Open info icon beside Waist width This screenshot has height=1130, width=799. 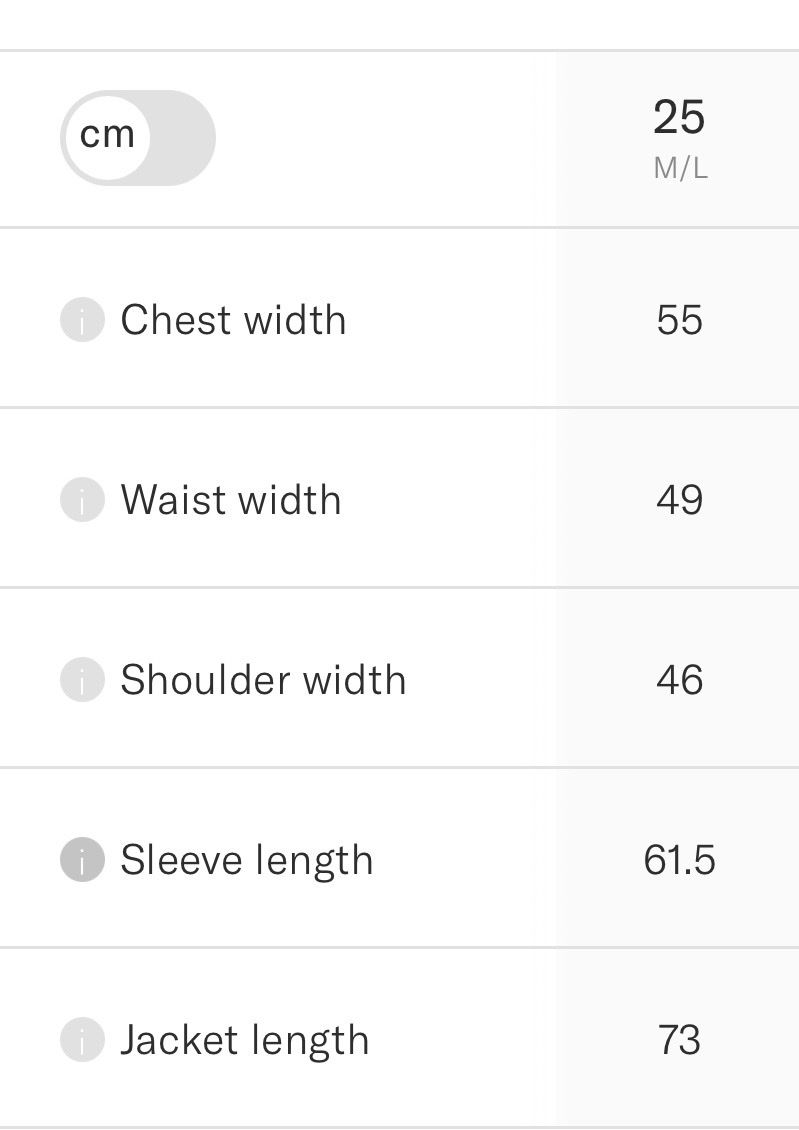82,499
